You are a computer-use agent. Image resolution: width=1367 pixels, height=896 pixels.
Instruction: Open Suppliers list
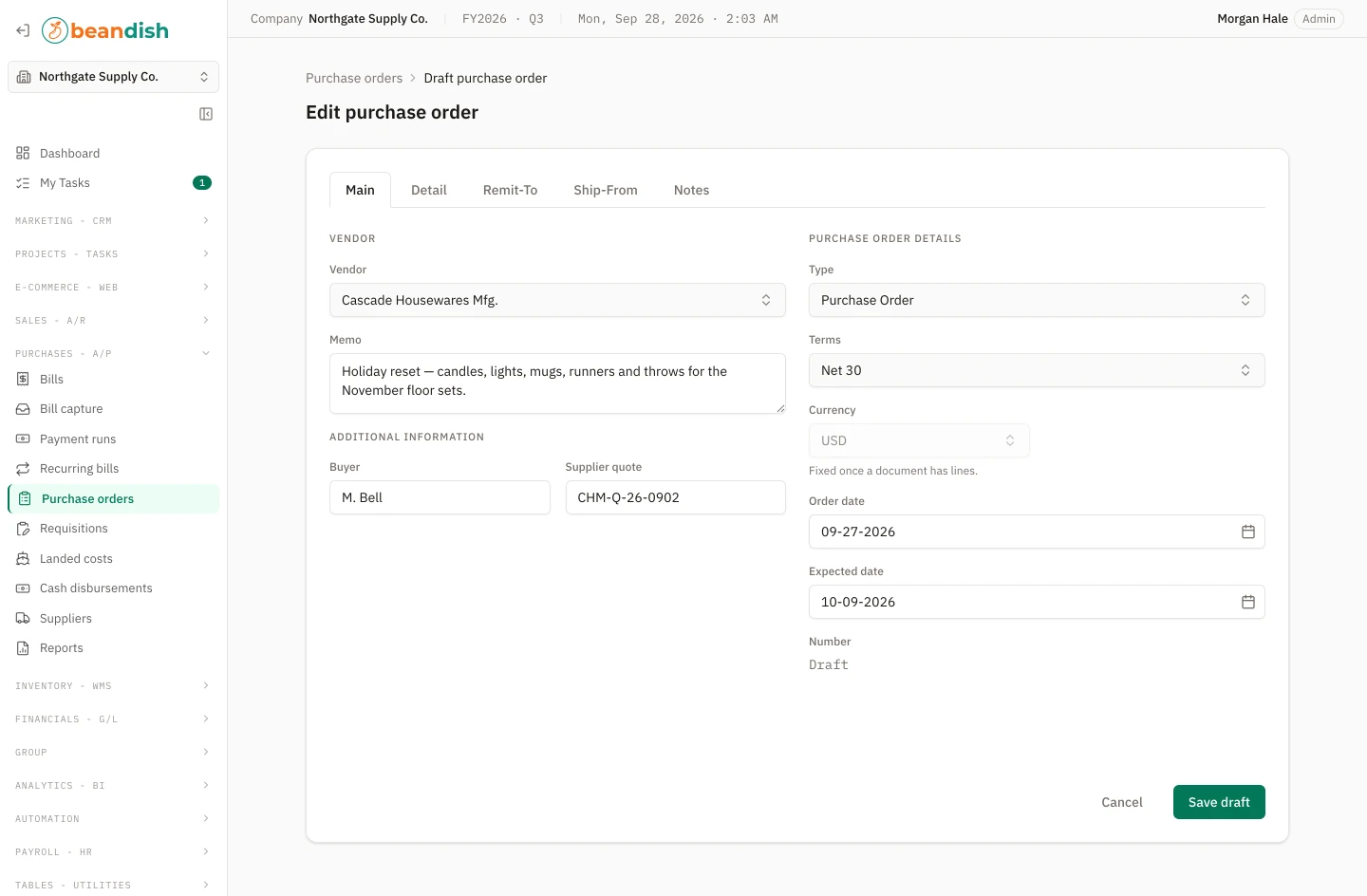click(113, 618)
